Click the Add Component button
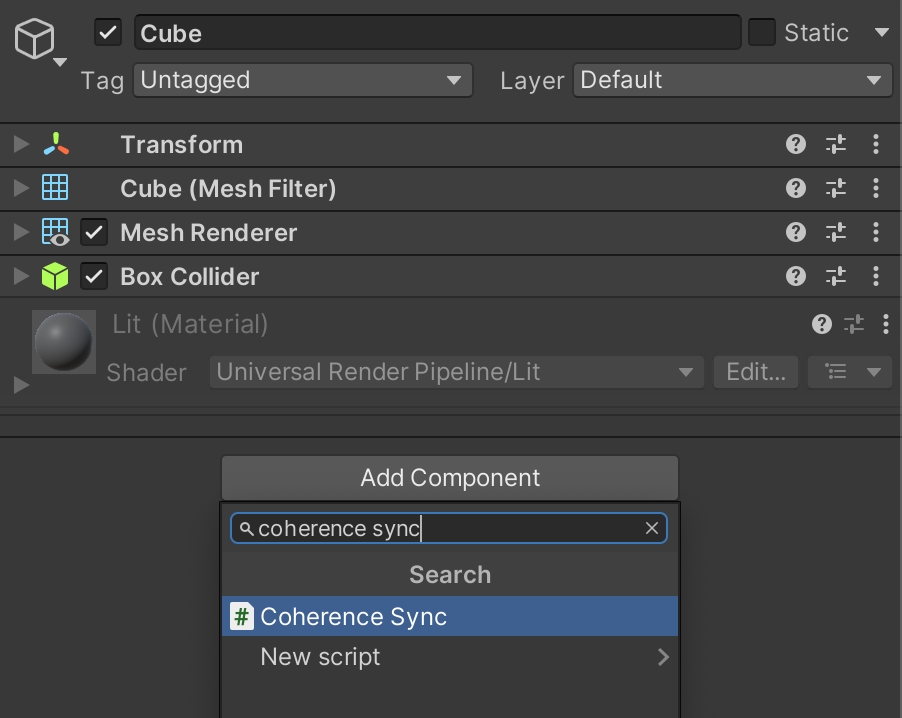Screen dimensions: 902x718 click(450, 478)
